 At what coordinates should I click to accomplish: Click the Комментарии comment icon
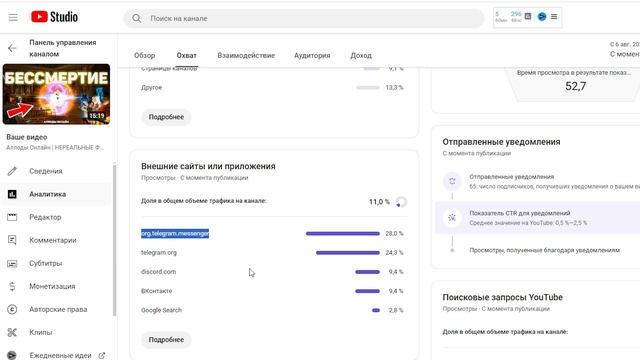tap(12, 240)
